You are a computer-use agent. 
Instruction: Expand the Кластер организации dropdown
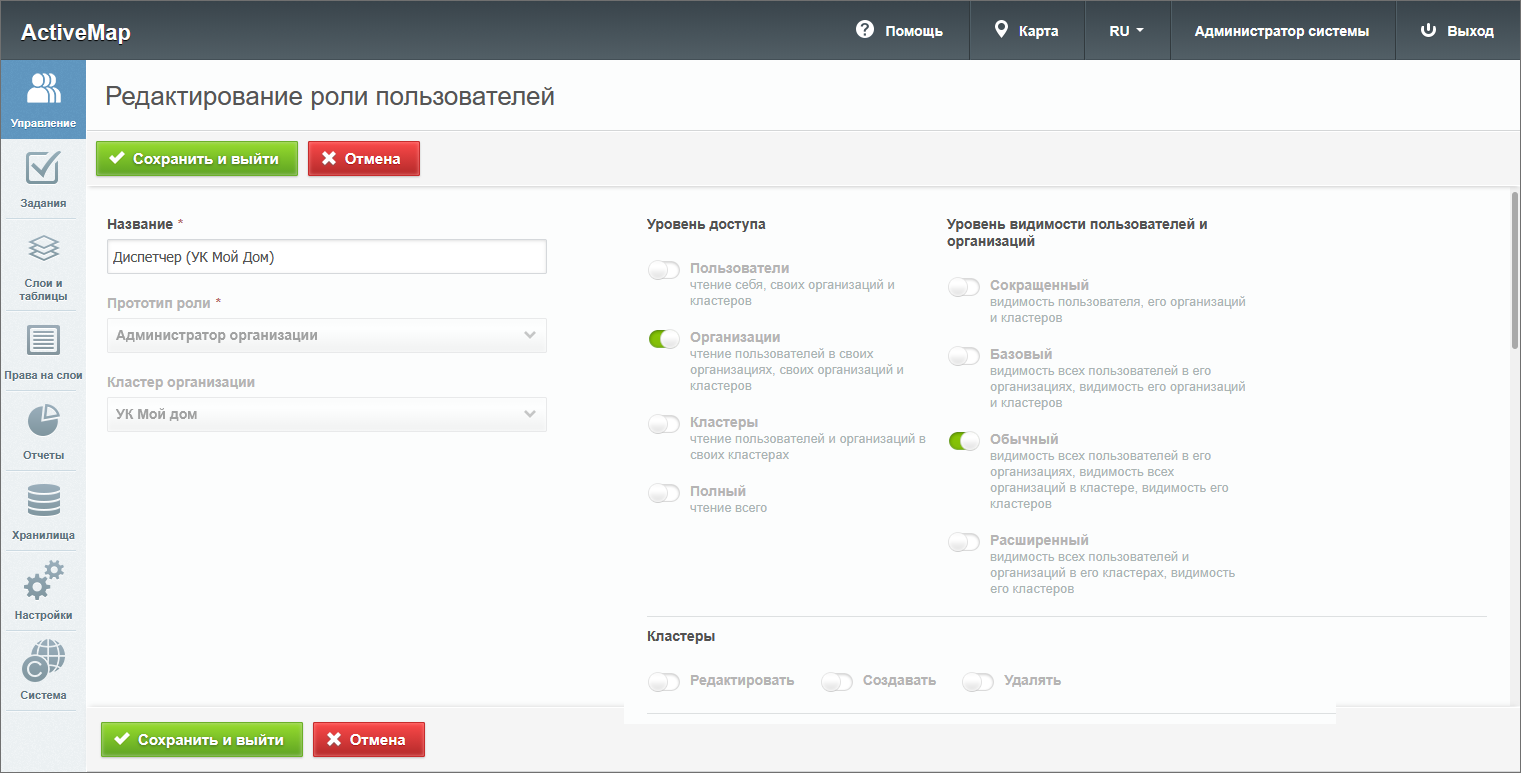tap(326, 415)
